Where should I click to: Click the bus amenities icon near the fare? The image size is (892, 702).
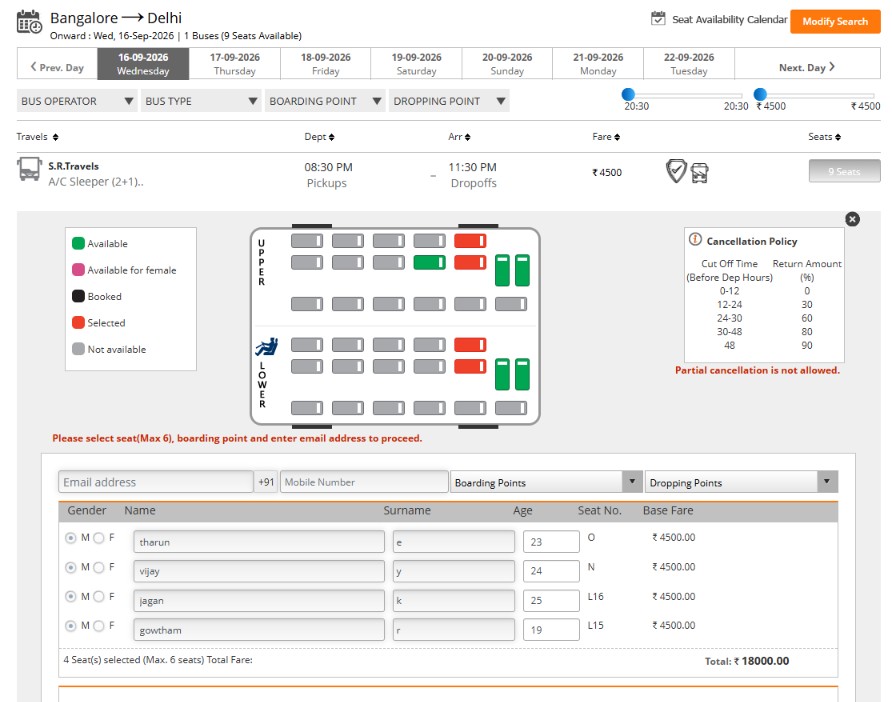[x=700, y=172]
